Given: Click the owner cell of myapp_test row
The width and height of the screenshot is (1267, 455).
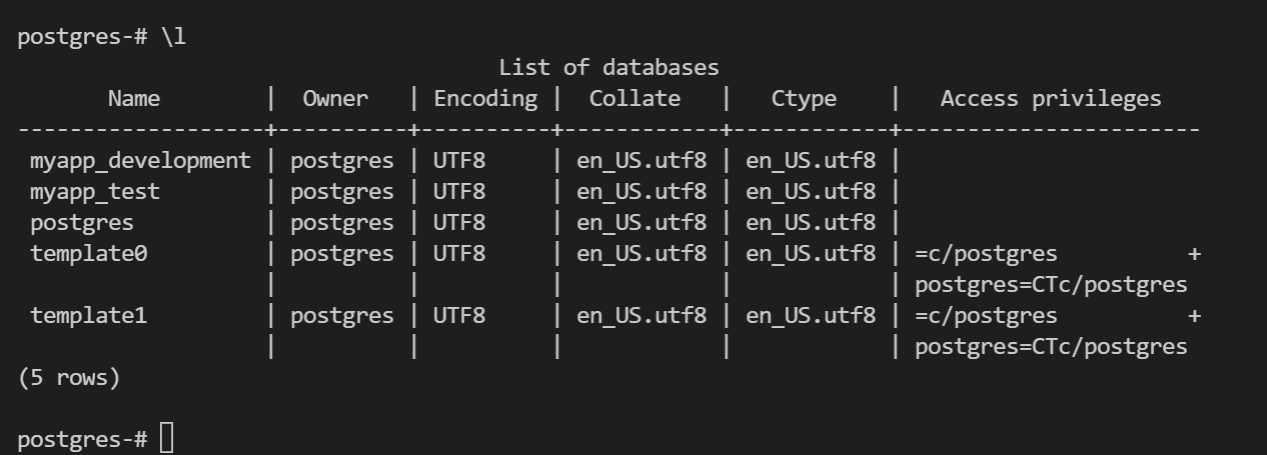Looking at the screenshot, I should (342, 192).
